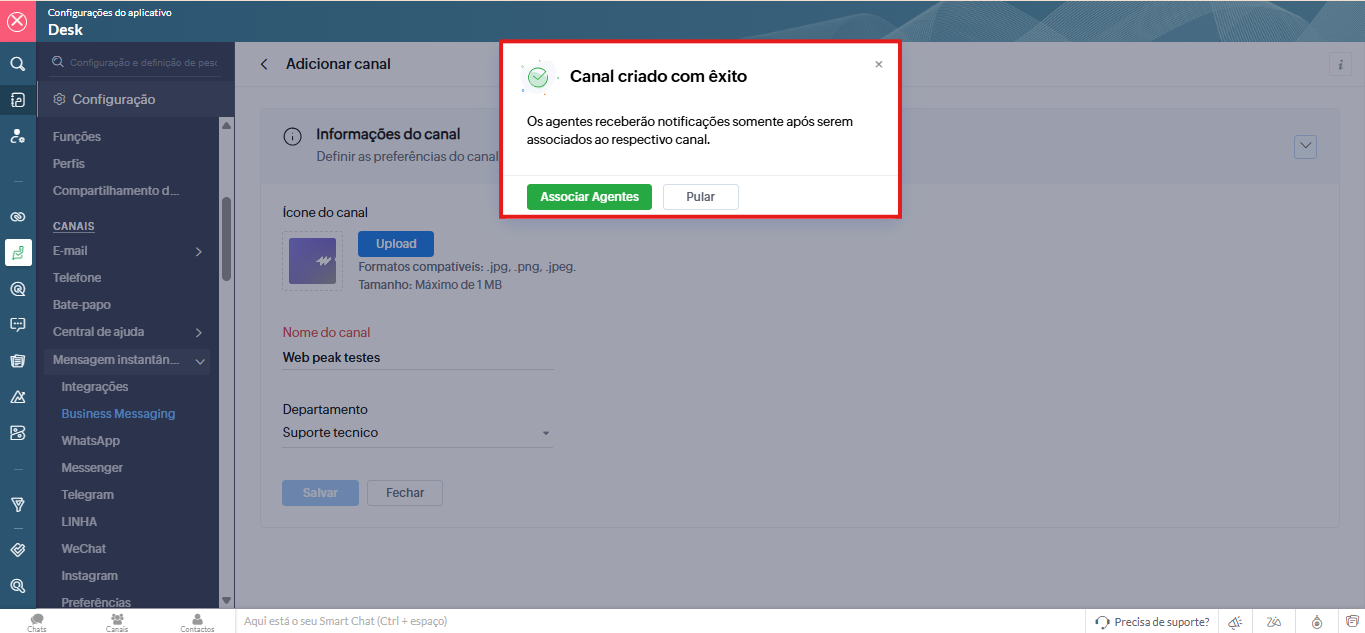Click the red X app close icon
This screenshot has width=1365, height=633.
(x=17, y=21)
